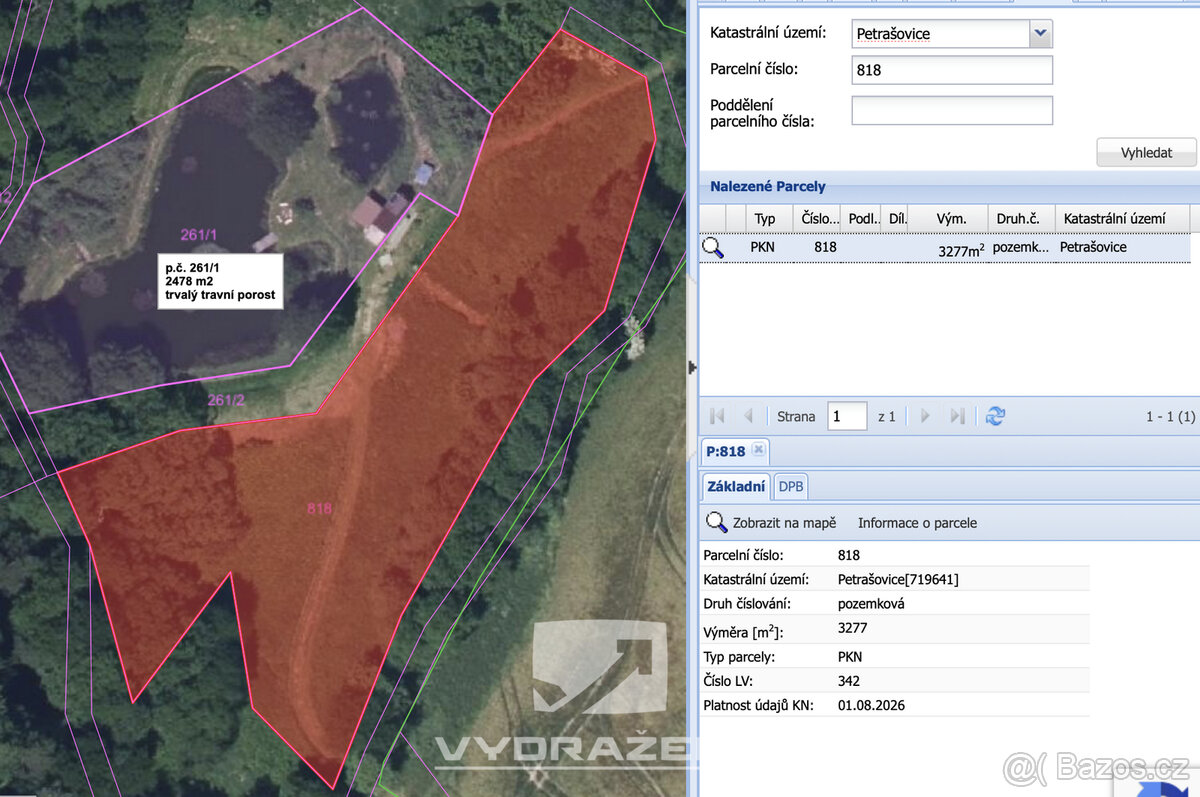Select the Číslo LV value 342

click(849, 681)
